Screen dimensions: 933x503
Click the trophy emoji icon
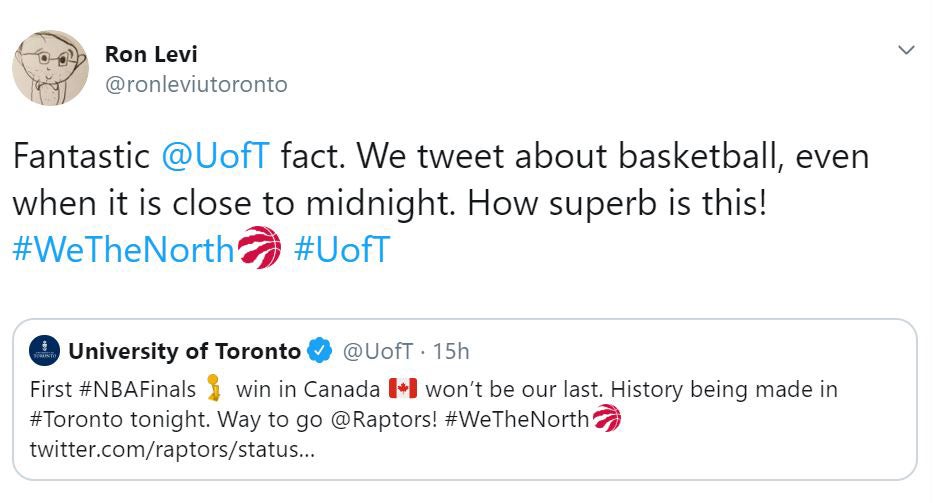(x=213, y=388)
